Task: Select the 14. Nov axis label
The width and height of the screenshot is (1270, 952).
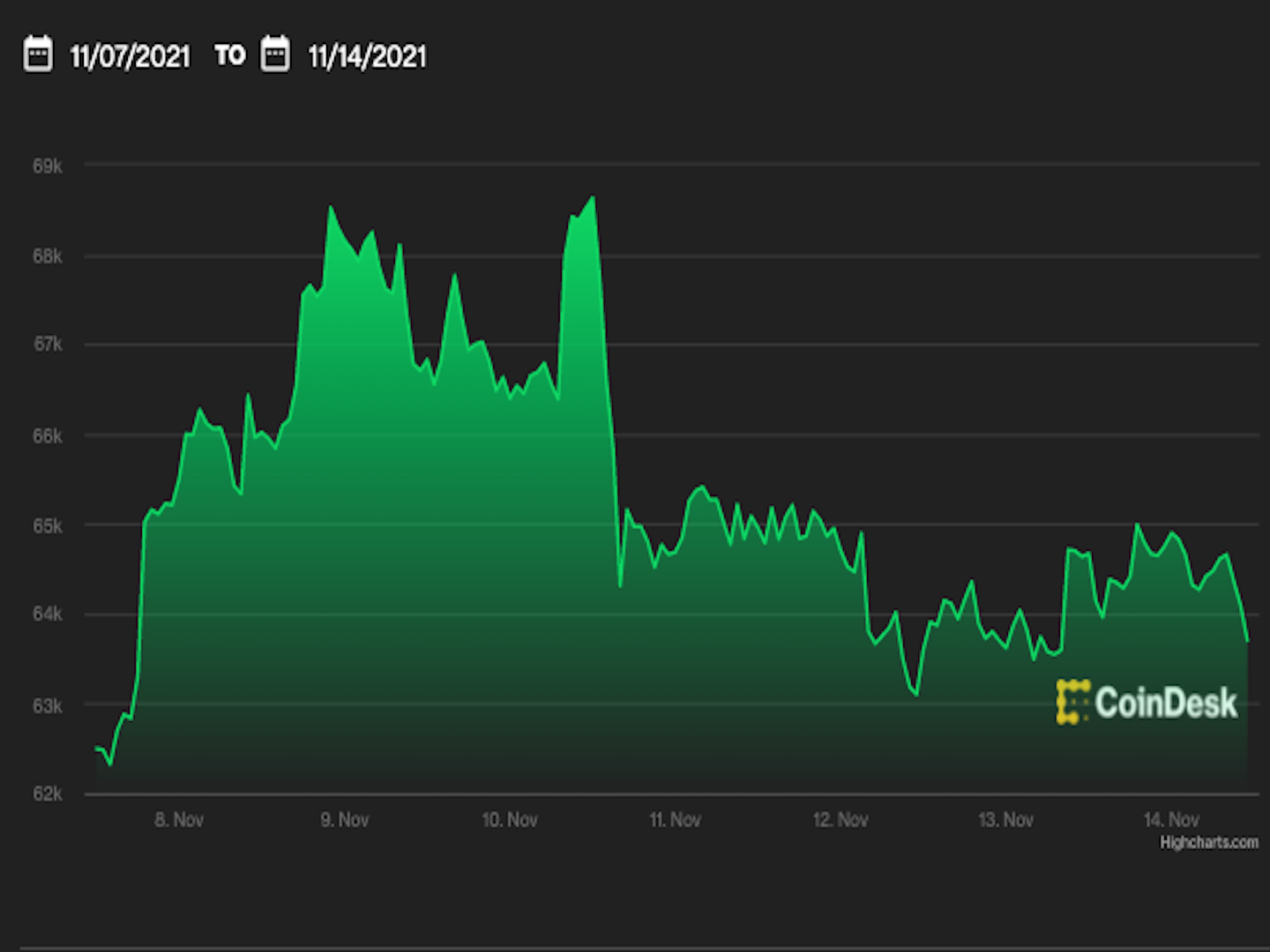Action: point(1171,820)
